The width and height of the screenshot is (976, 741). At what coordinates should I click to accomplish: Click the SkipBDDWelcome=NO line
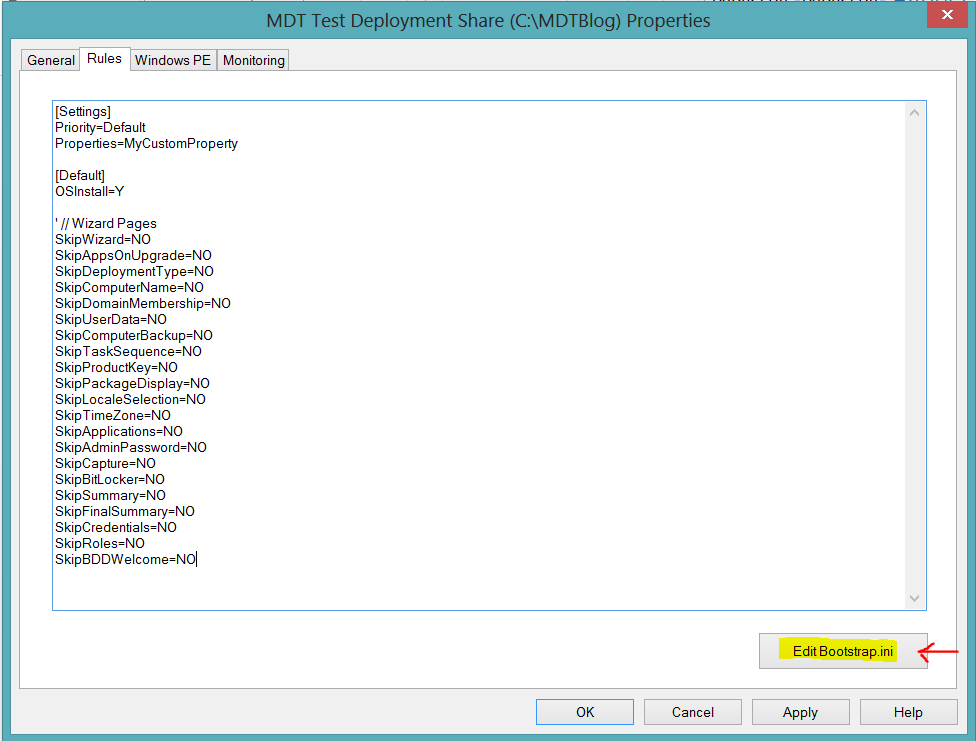125,560
